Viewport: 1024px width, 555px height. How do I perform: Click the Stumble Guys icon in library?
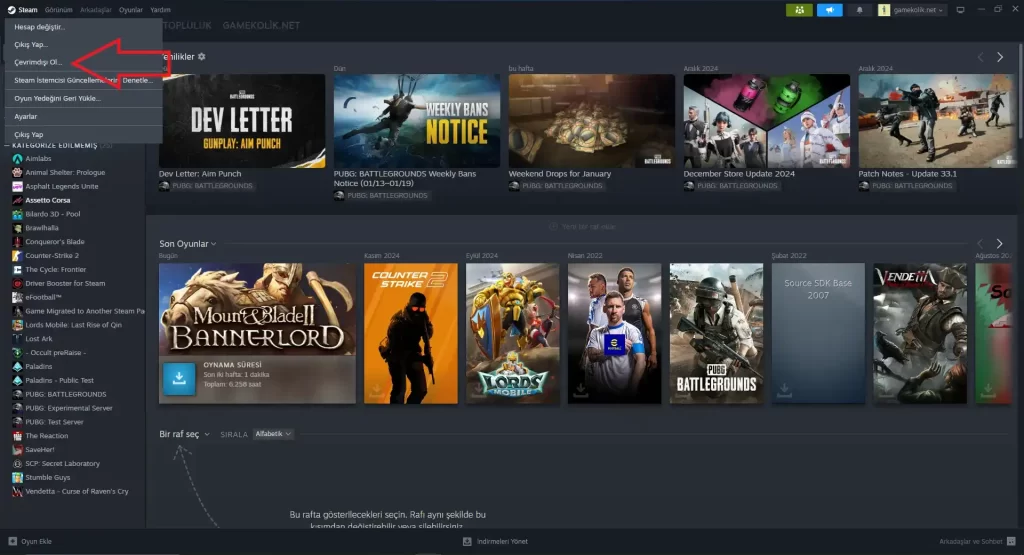(18, 477)
